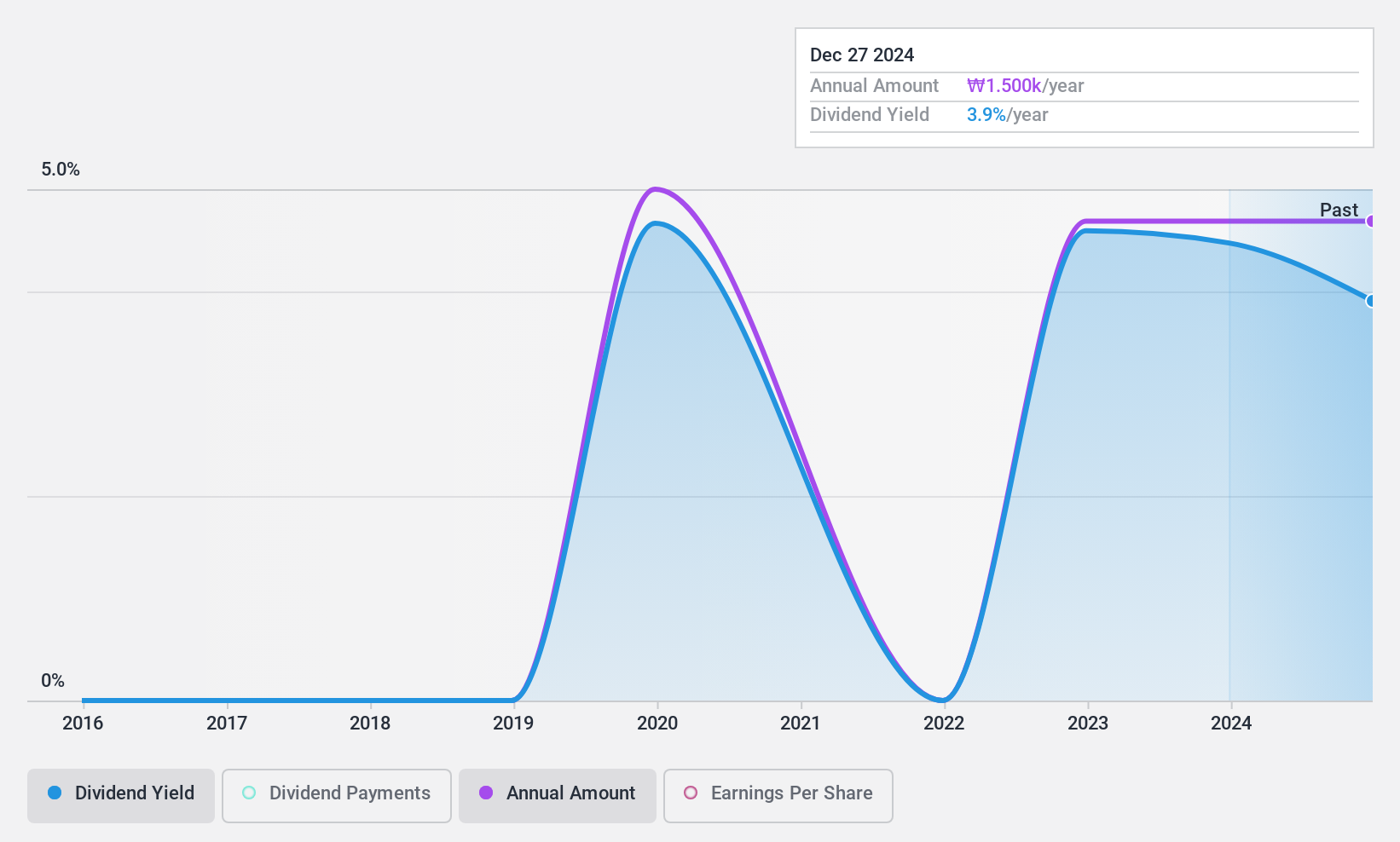1400x842 pixels.
Task: Click the 2017 x-axis label
Action: [227, 724]
